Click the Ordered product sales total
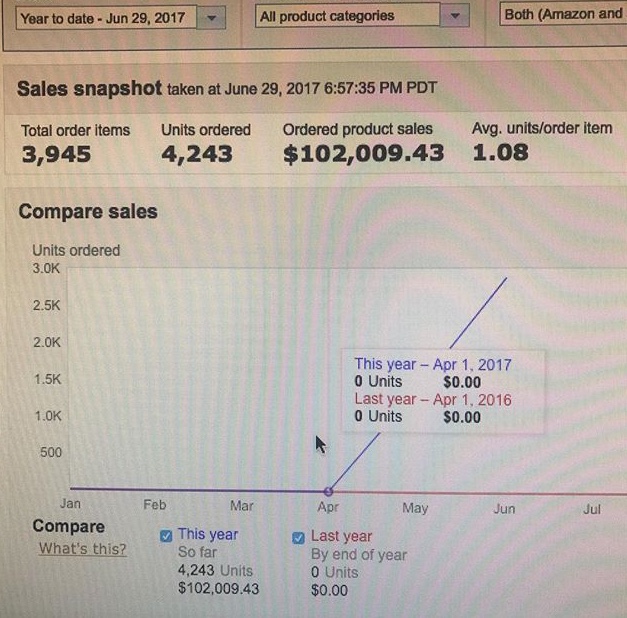This screenshot has width=627, height=618. pos(363,154)
